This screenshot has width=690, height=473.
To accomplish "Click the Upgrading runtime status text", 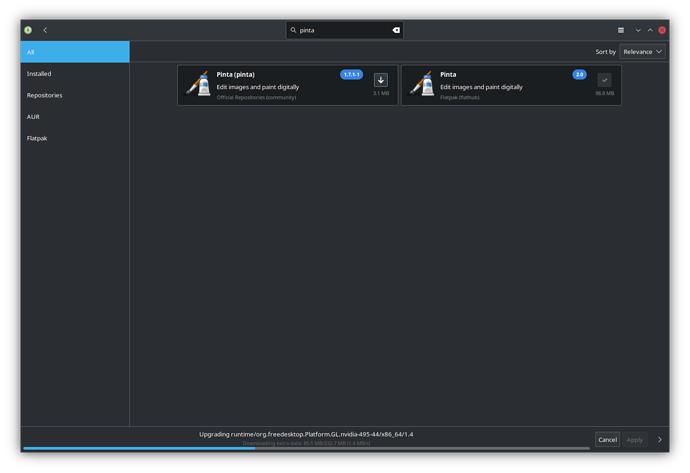I will (306, 434).
